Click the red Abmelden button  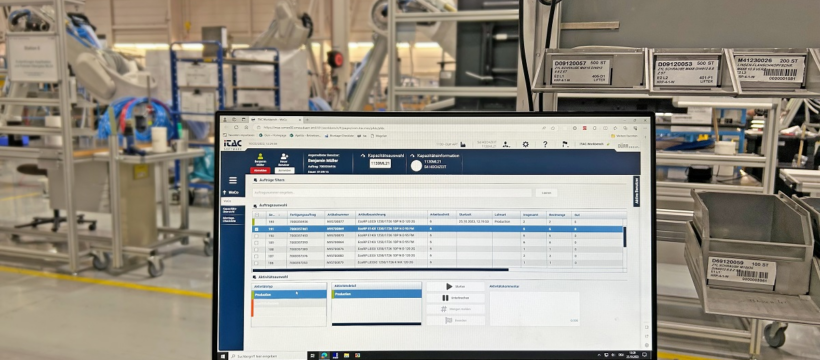pos(260,171)
